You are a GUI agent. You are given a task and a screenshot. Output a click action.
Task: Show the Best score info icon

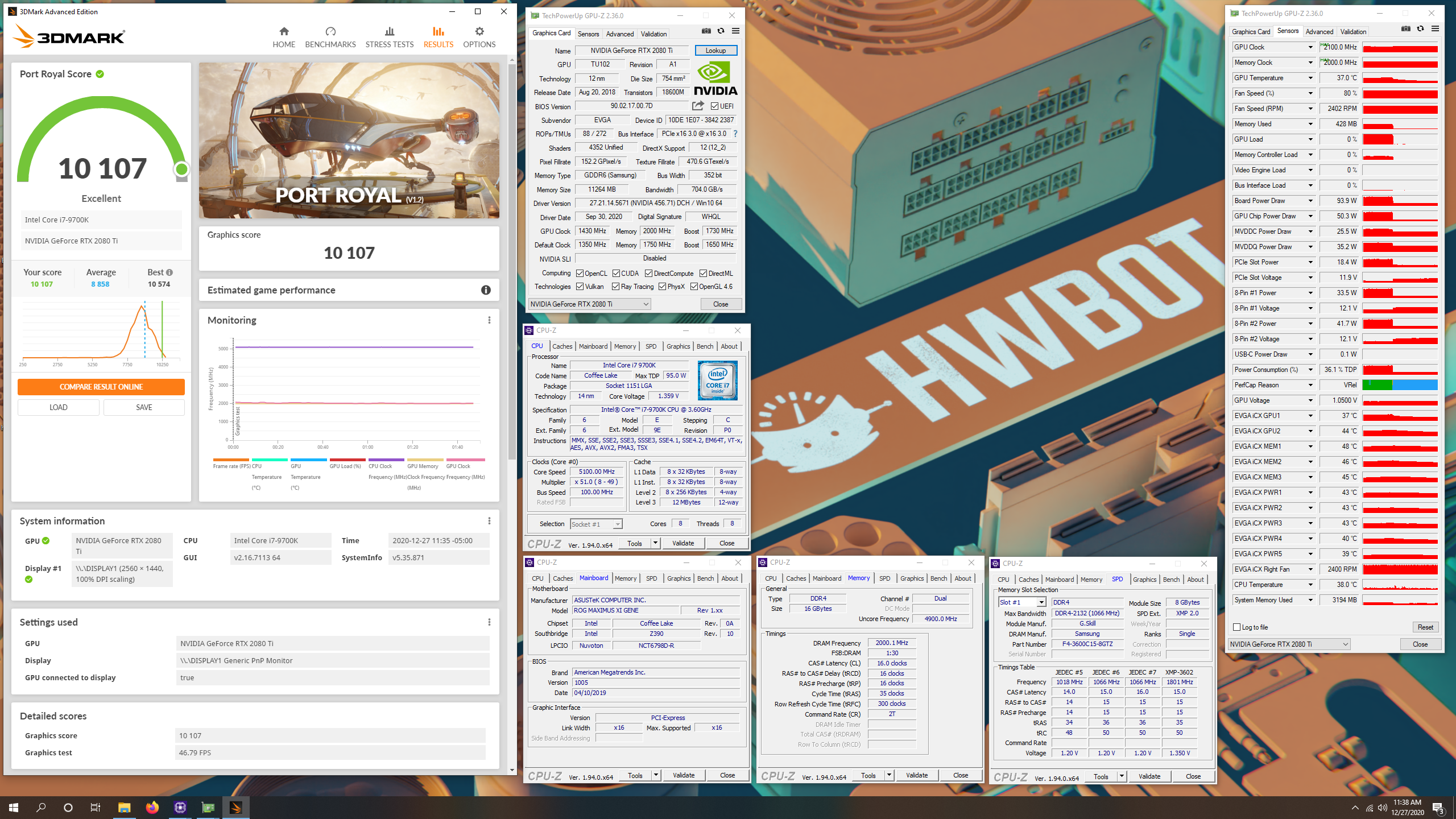pos(169,272)
